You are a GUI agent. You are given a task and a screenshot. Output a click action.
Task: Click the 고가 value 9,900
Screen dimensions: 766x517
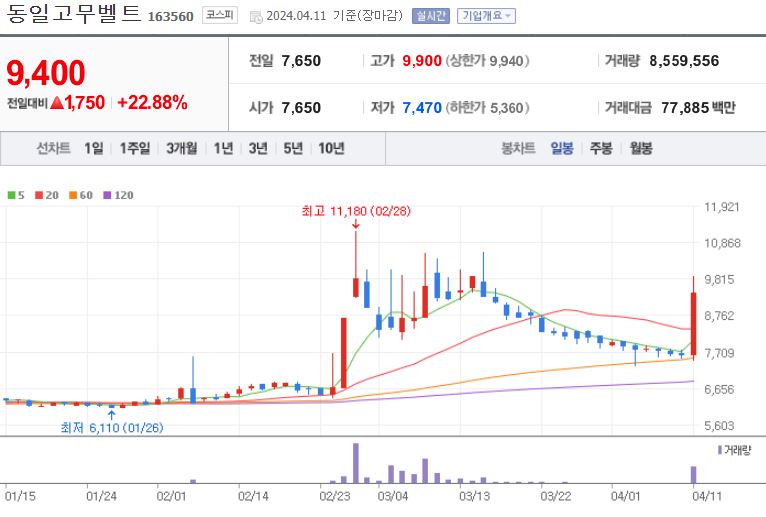click(422, 61)
